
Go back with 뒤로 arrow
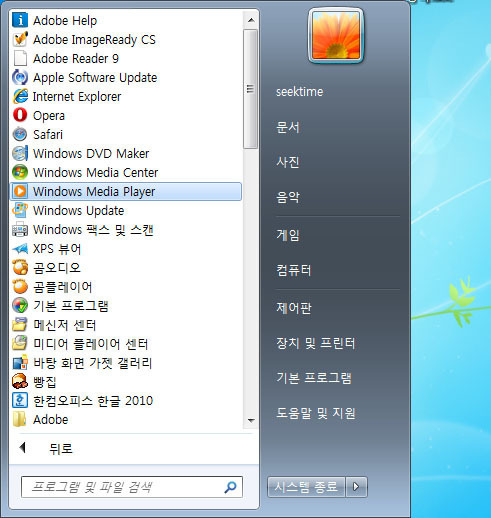tap(23, 448)
